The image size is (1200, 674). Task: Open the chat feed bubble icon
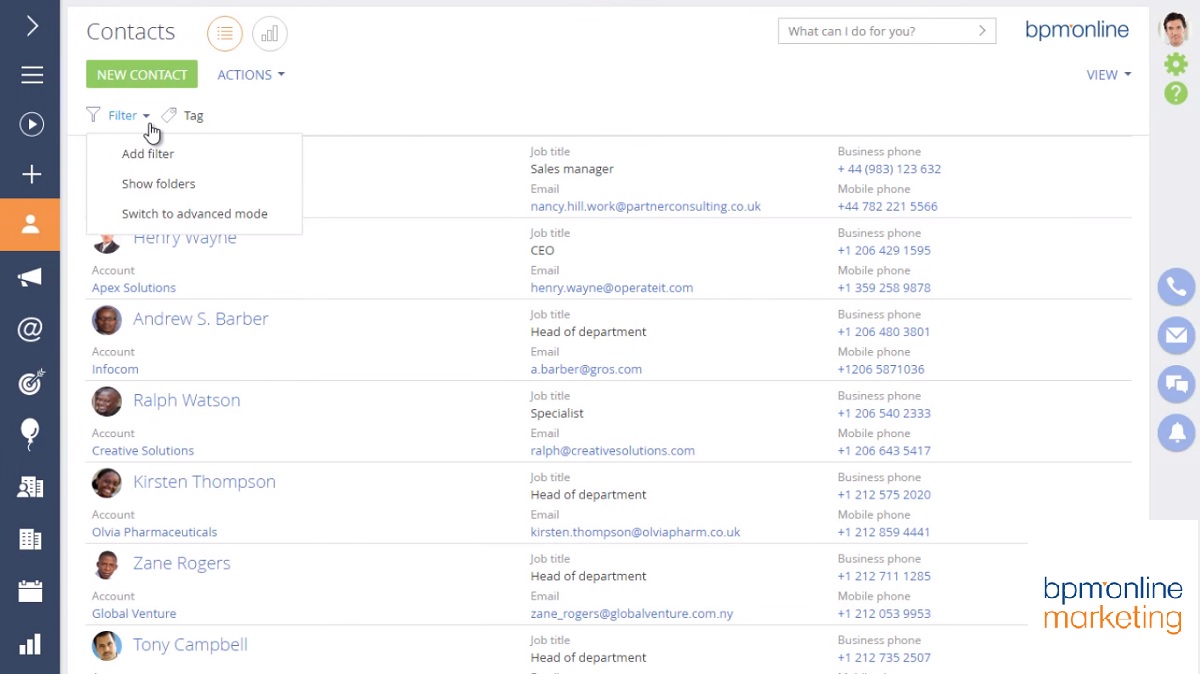point(1176,384)
